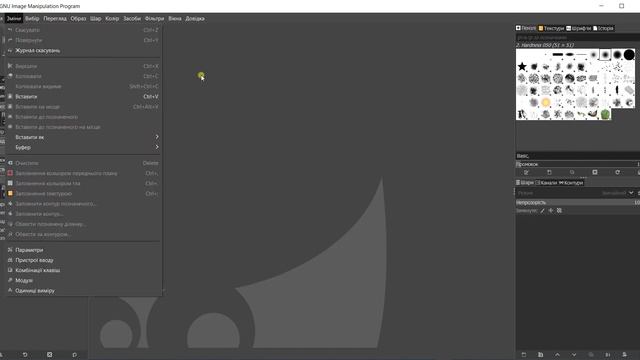Choose the Одиниці виміру menu entry
640x360 pixels.
tap(83, 291)
